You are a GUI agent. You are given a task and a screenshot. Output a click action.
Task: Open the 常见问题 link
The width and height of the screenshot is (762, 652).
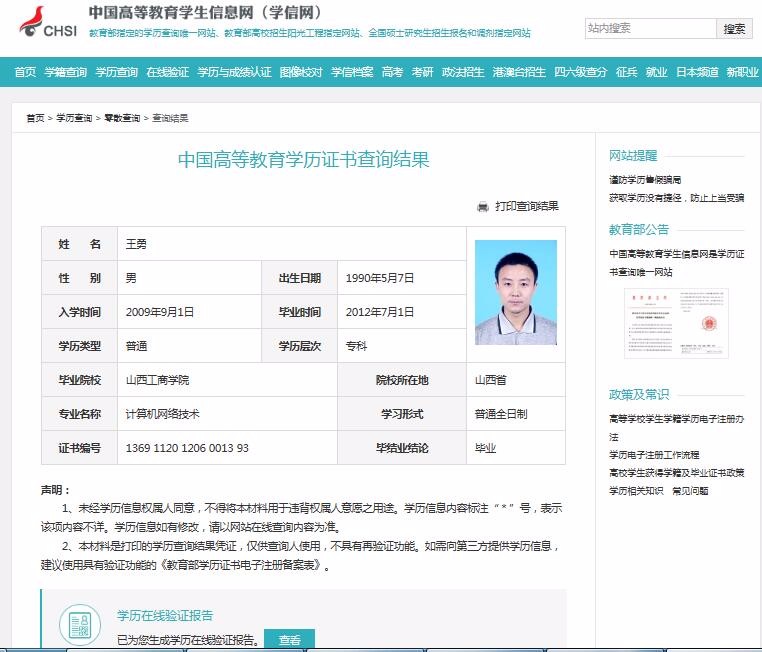pyautogui.click(x=690, y=491)
